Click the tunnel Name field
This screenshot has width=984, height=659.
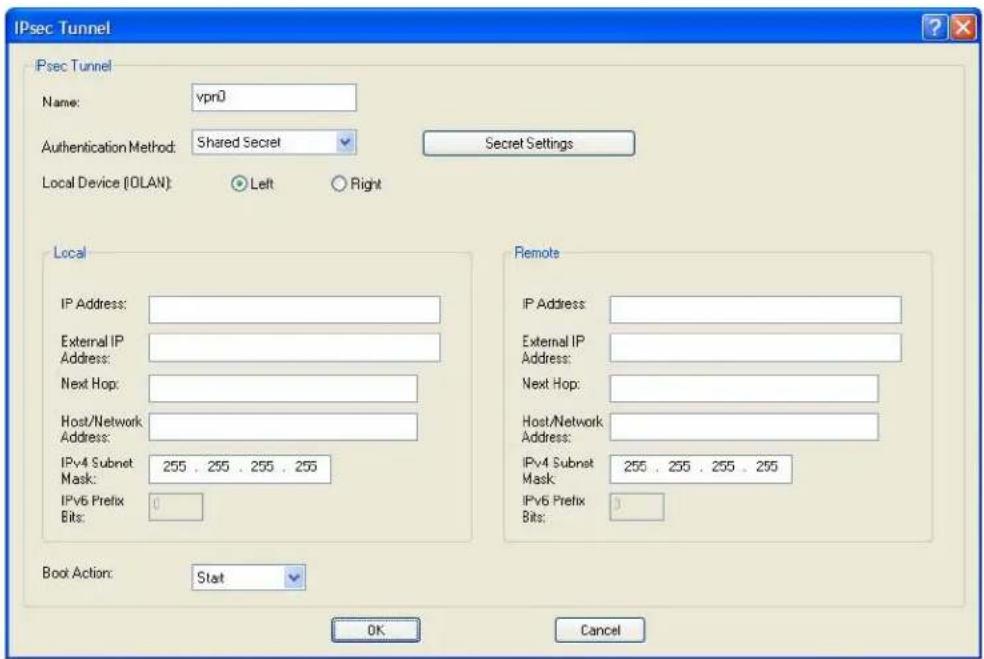(x=274, y=97)
